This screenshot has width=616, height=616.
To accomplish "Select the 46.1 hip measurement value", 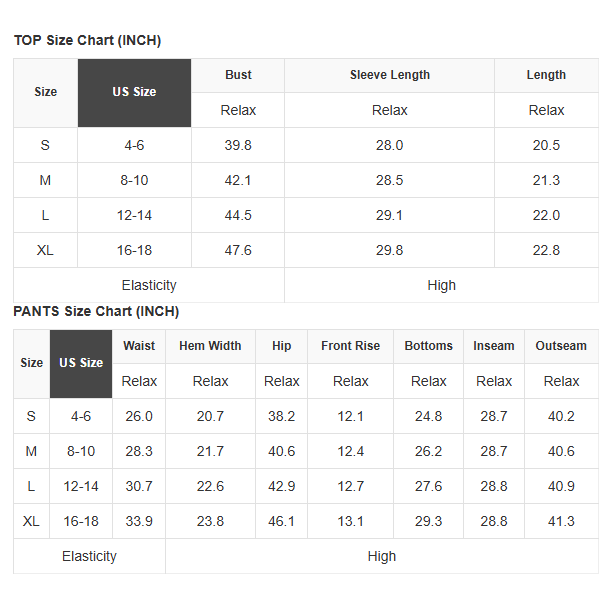I will click(282, 521).
